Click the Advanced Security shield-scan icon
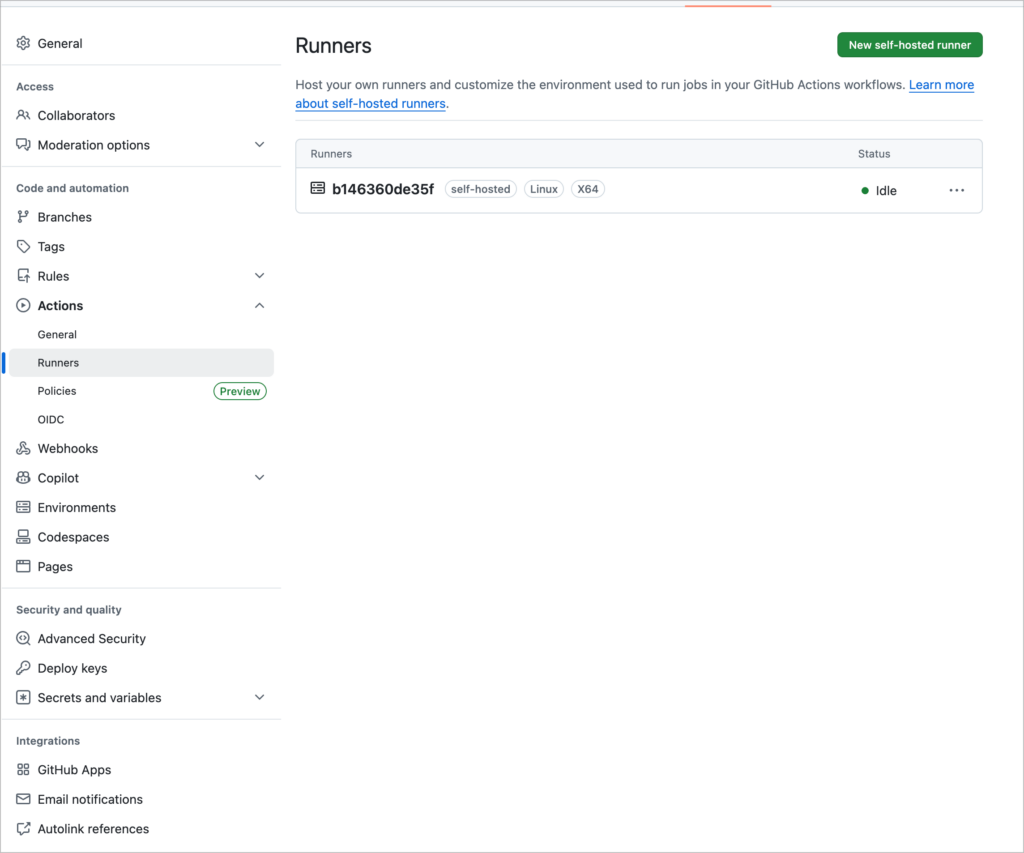 [24, 638]
